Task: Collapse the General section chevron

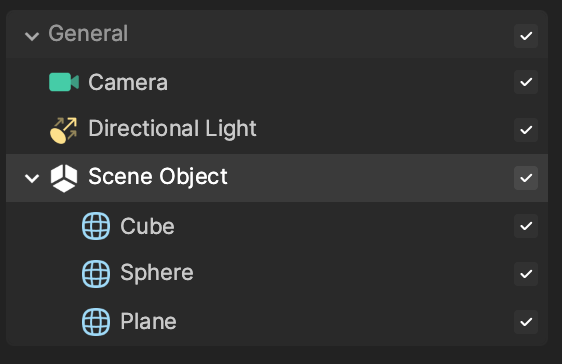Action: tap(32, 36)
